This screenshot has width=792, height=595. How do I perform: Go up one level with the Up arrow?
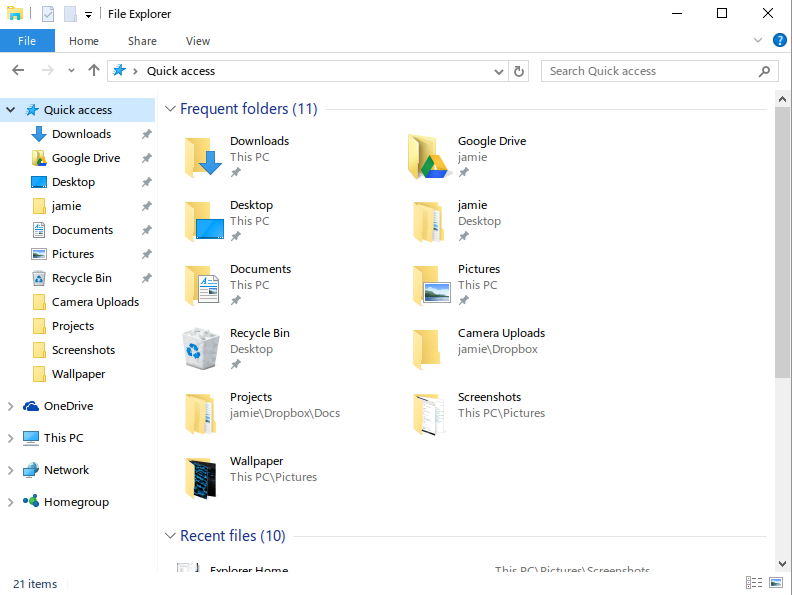pos(93,71)
